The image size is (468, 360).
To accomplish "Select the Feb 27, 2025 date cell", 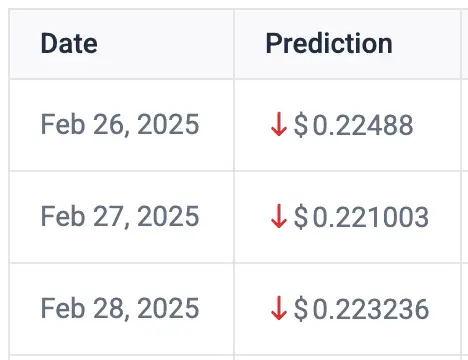I will click(120, 216).
